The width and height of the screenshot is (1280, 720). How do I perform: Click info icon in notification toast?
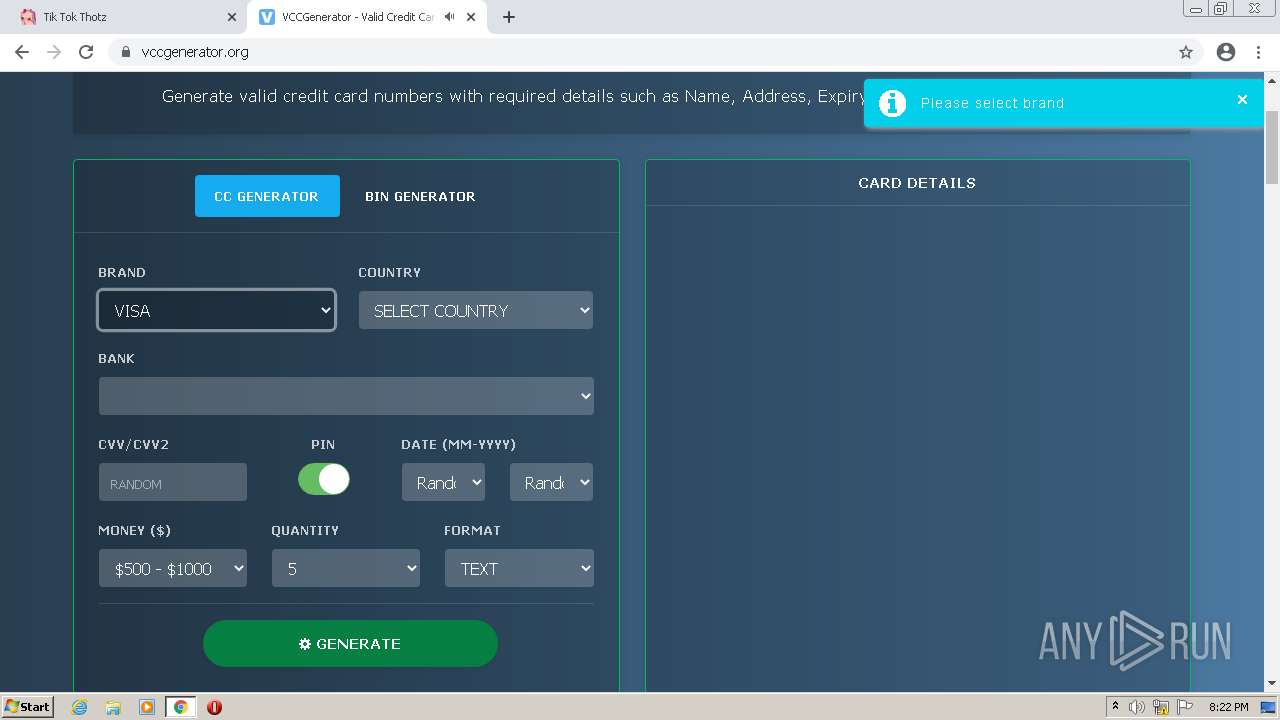pyautogui.click(x=892, y=103)
